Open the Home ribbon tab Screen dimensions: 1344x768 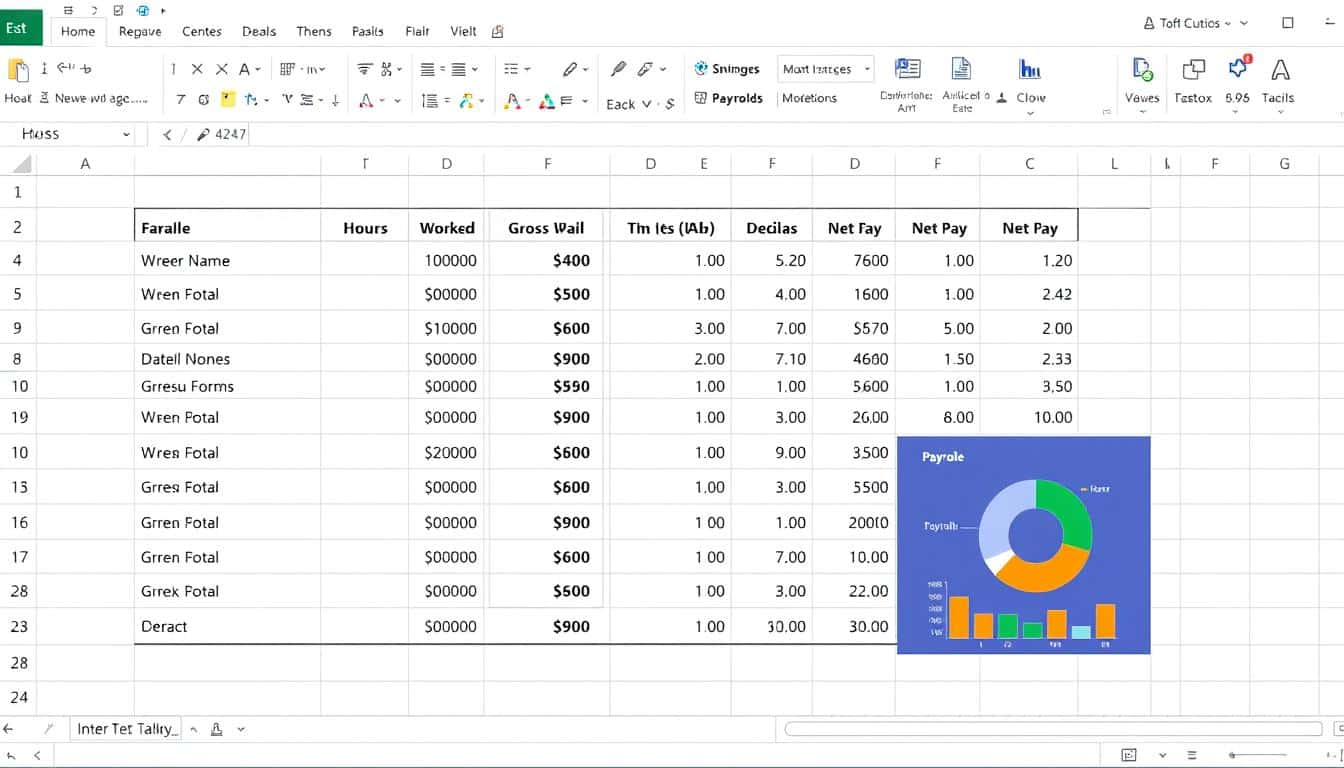(78, 31)
